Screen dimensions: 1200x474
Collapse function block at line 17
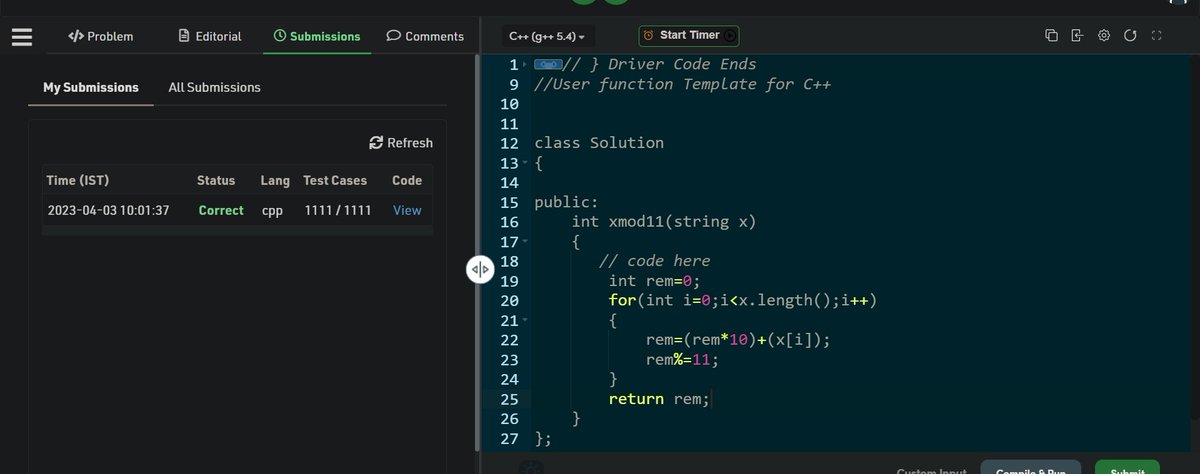(x=525, y=242)
